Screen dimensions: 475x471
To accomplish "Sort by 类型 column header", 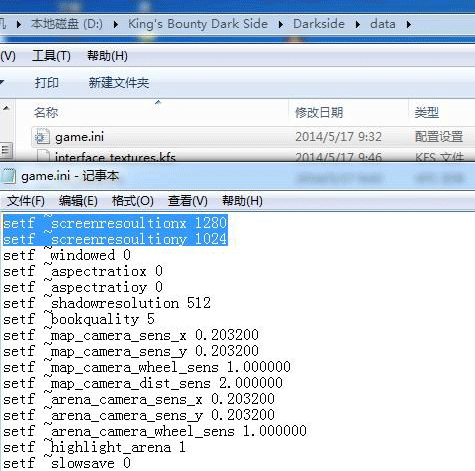I will (427, 112).
